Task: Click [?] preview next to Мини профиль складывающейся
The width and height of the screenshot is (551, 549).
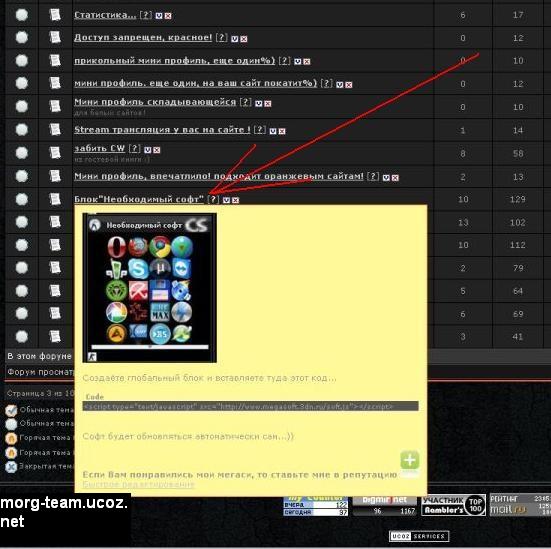Action: [245, 102]
